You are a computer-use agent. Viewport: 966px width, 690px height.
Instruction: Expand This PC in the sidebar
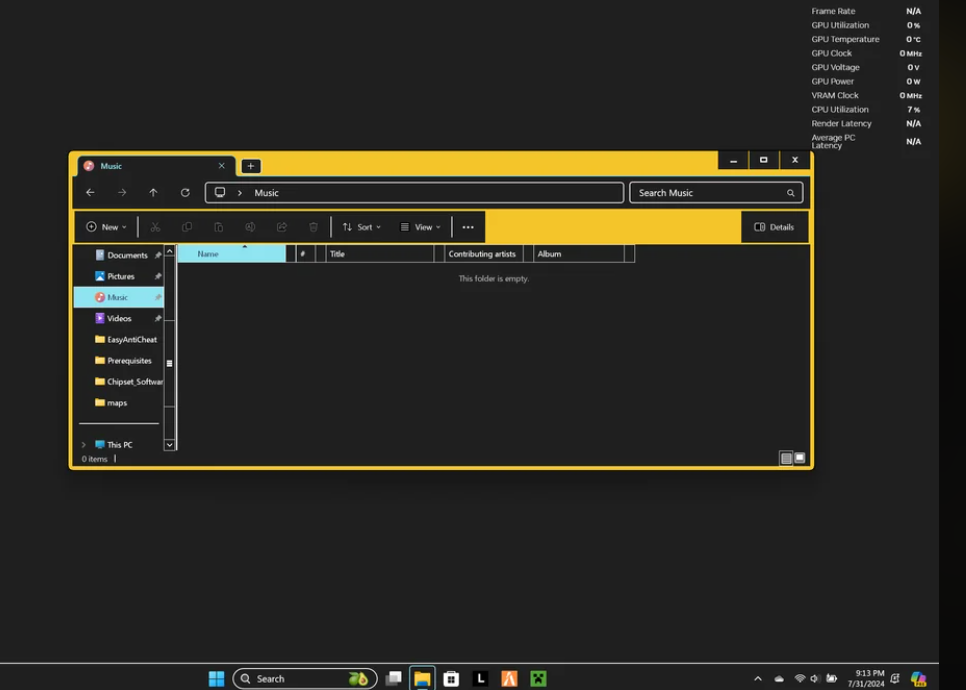(x=83, y=444)
